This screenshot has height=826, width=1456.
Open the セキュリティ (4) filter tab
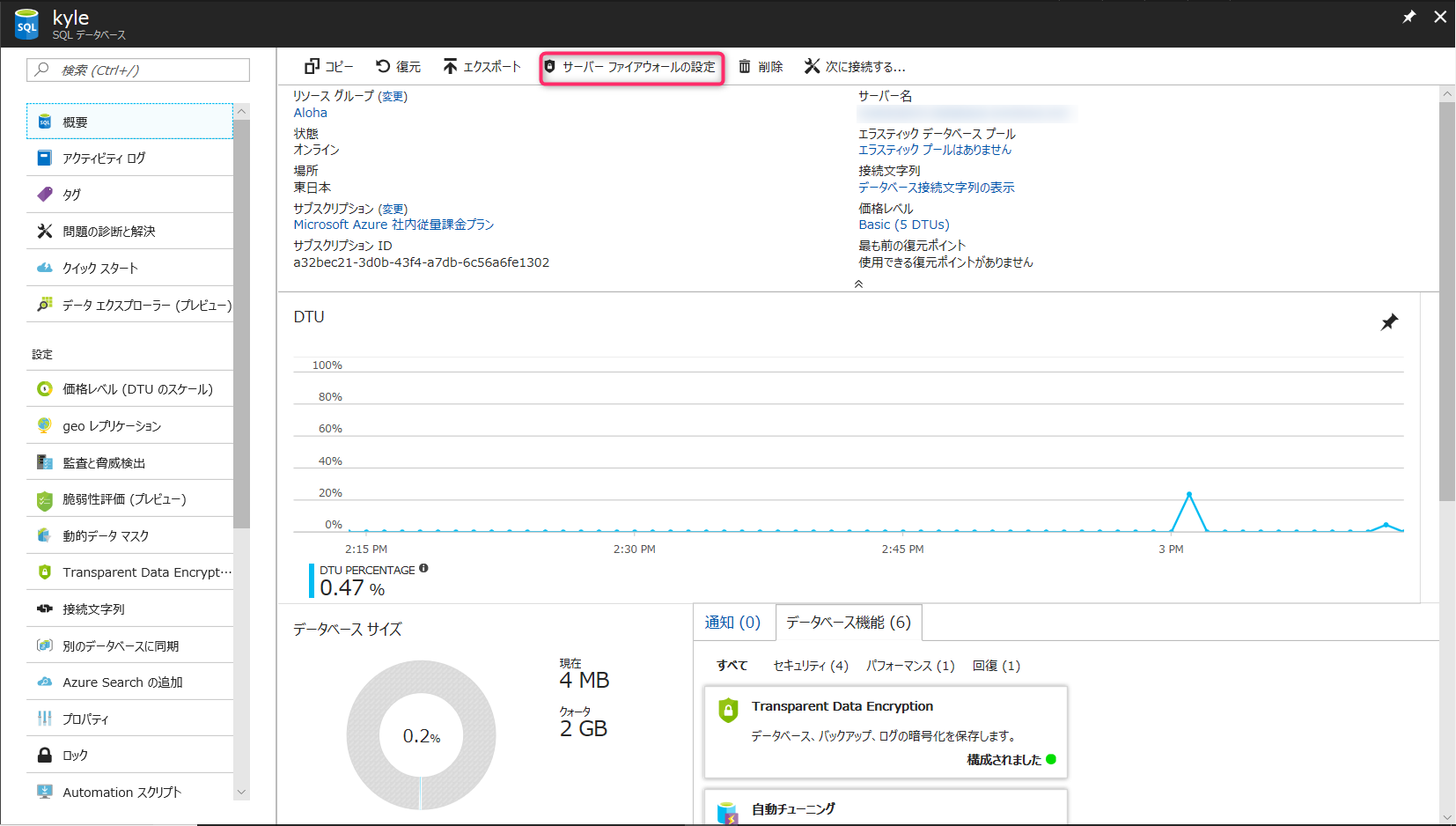coord(811,666)
